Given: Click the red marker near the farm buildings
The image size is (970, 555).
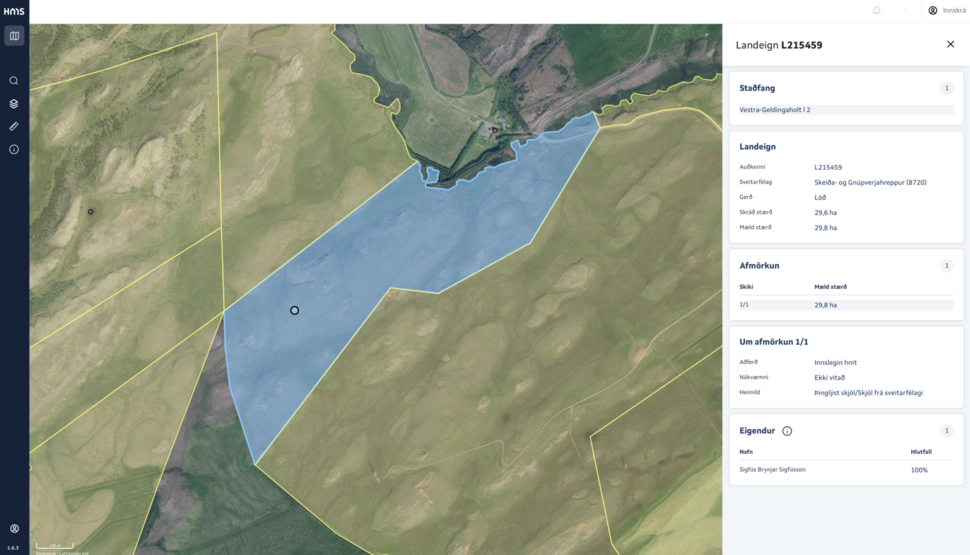Looking at the screenshot, I should (x=494, y=131).
